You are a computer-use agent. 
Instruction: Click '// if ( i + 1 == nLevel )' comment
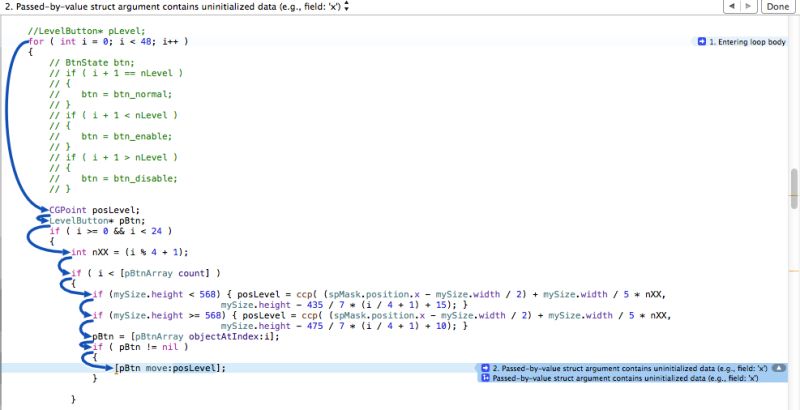pyautogui.click(x=116, y=73)
